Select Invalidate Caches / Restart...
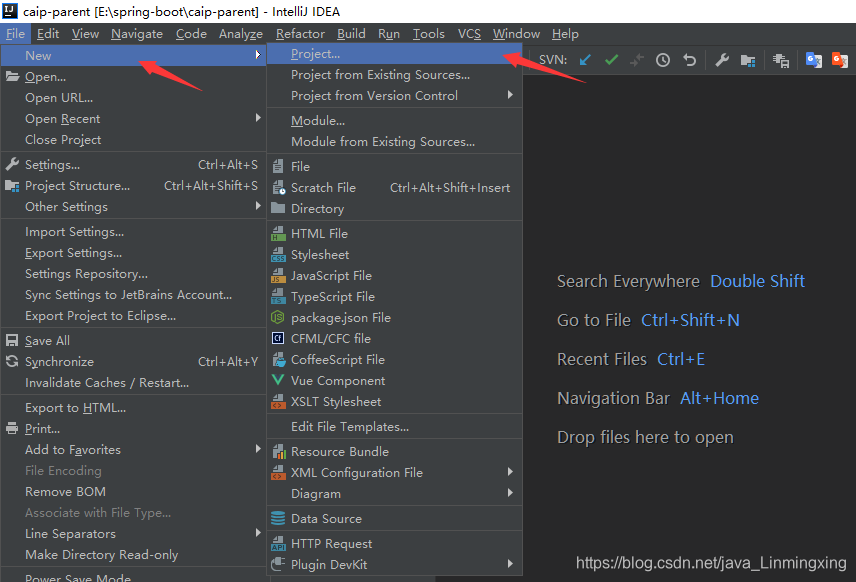 133,383
